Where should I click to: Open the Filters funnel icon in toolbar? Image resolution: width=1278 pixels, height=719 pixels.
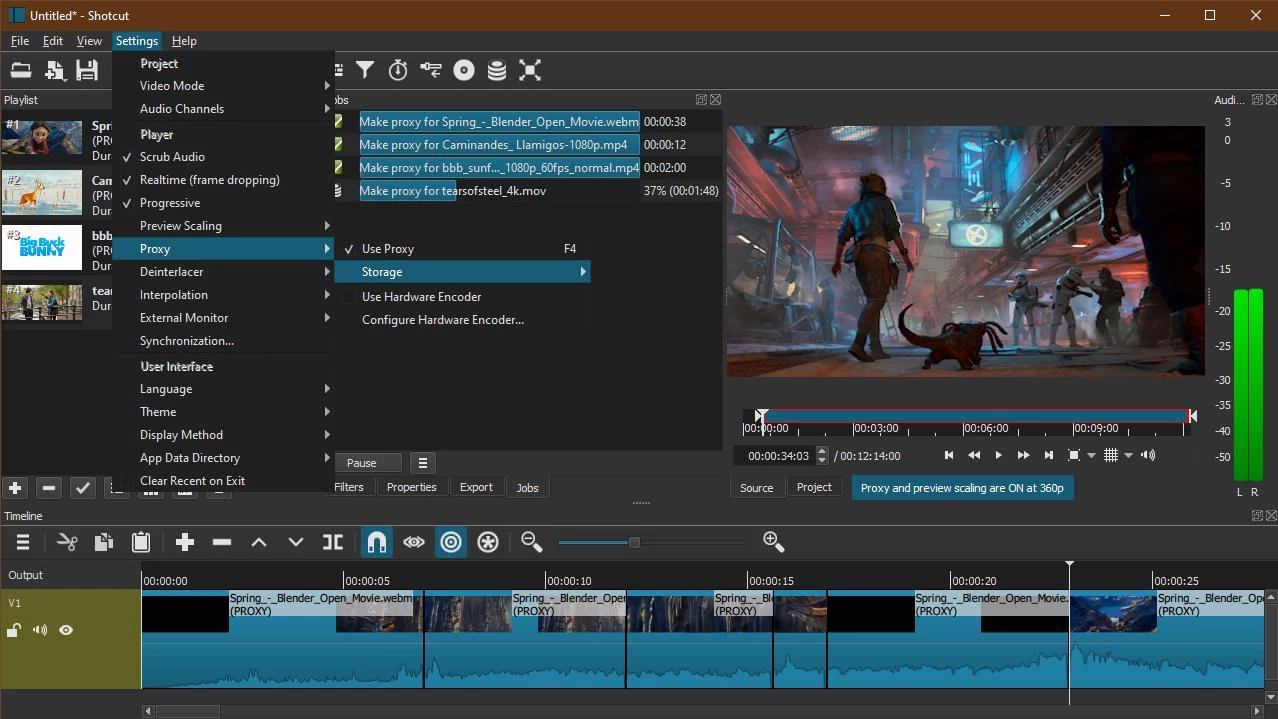pos(365,70)
